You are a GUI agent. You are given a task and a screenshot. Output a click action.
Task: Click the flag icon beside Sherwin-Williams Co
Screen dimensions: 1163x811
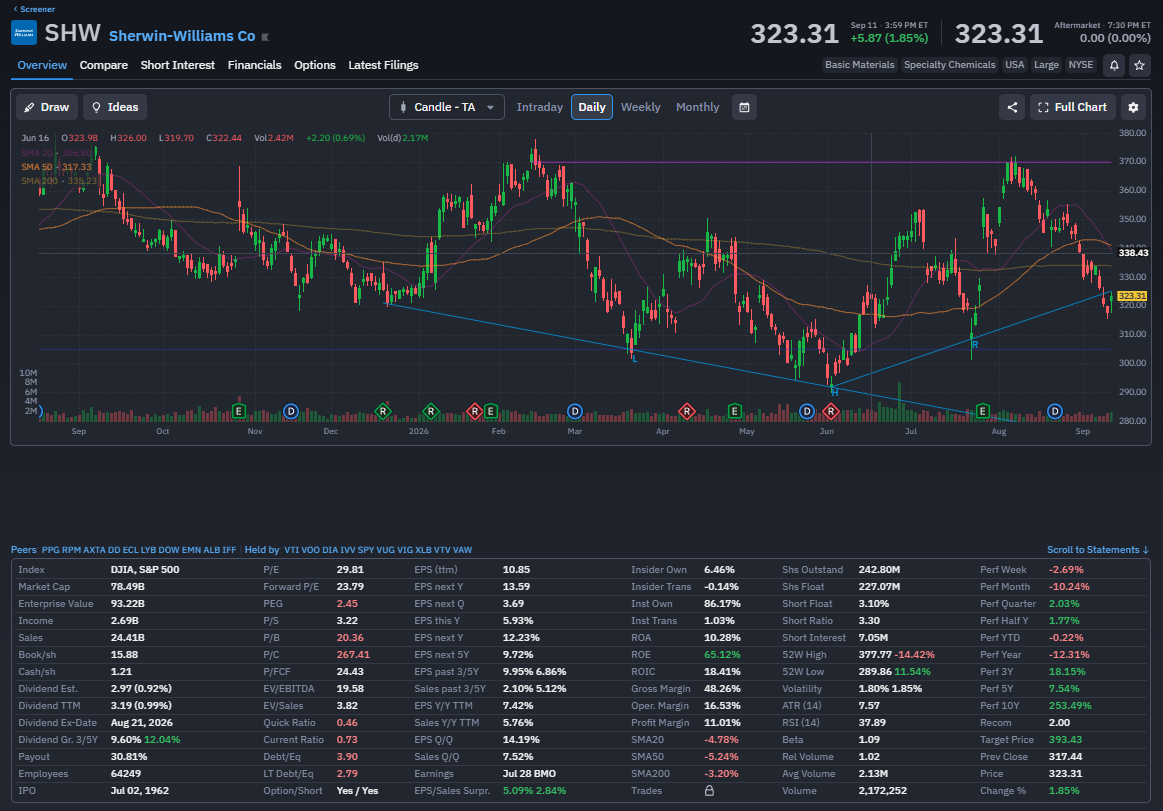[265, 37]
